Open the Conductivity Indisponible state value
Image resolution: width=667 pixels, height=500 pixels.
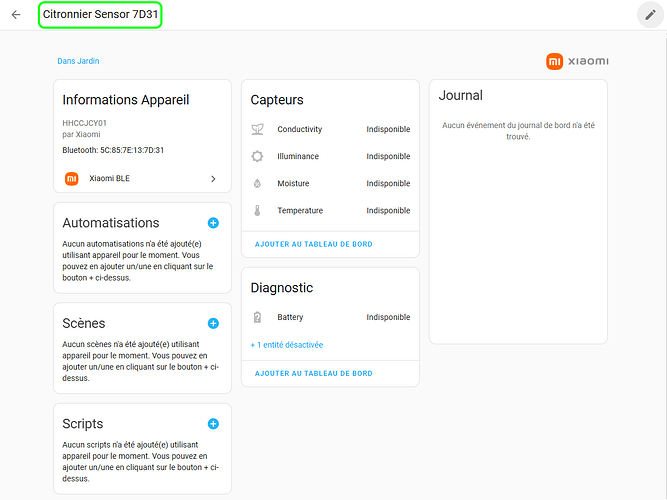[388, 129]
